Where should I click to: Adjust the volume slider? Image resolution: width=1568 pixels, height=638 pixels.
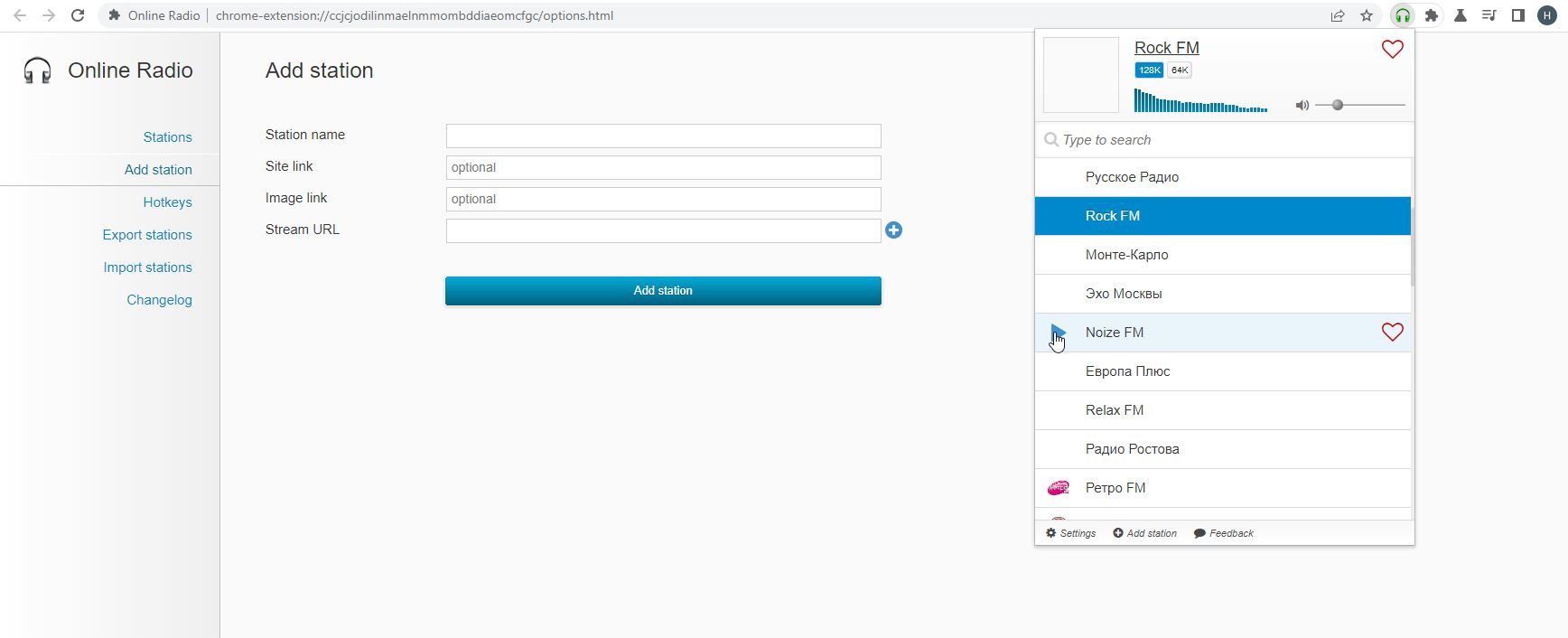[x=1360, y=106]
